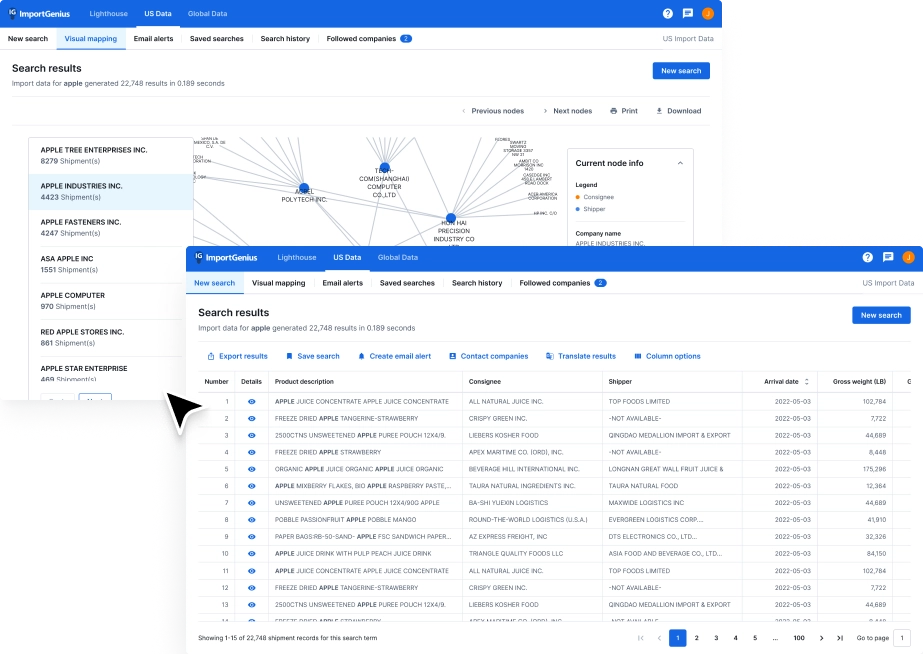This screenshot has height=654, width=923.
Task: Open user avatar in front window header
Action: click(908, 257)
